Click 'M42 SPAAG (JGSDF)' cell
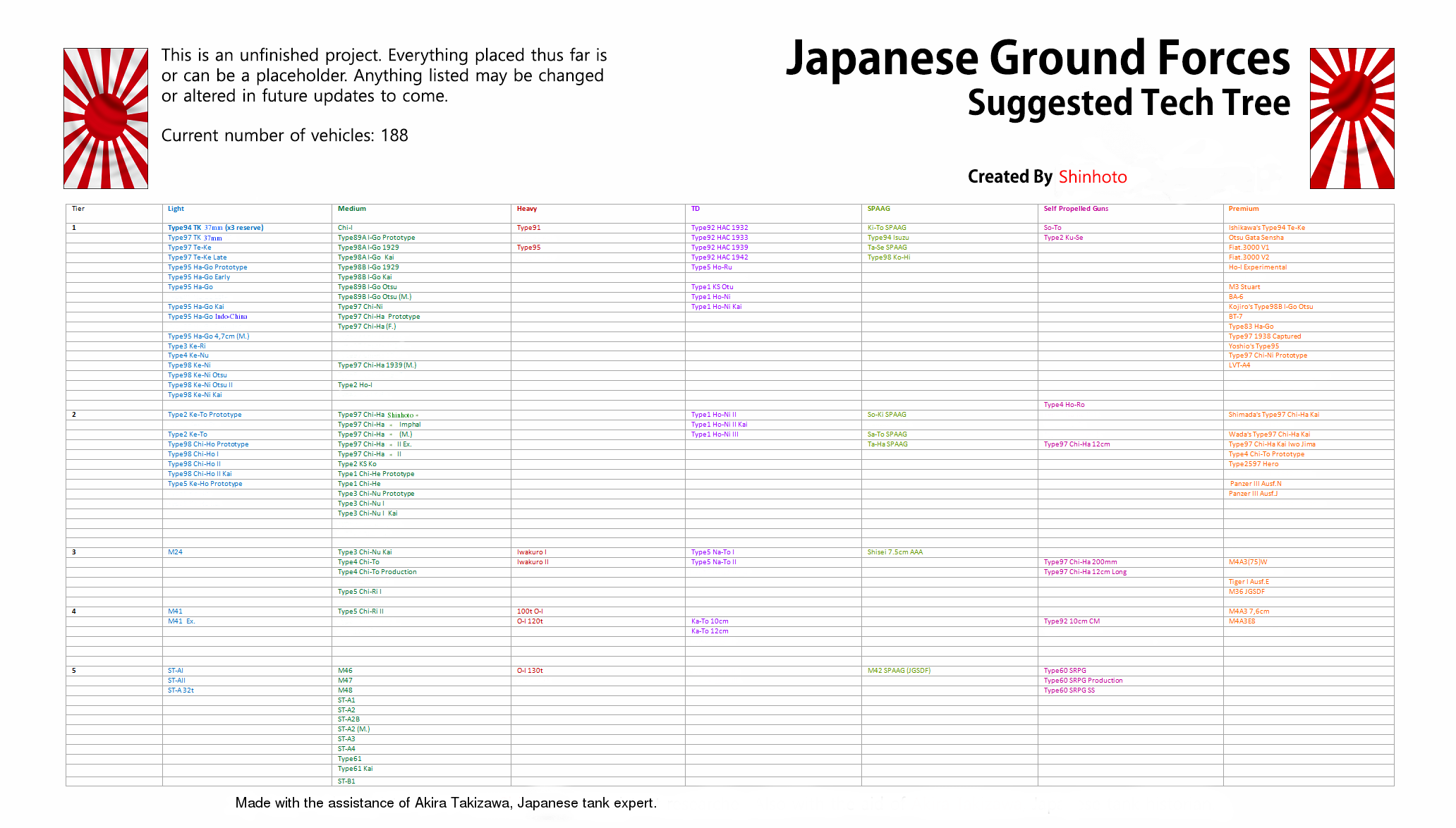 point(899,671)
